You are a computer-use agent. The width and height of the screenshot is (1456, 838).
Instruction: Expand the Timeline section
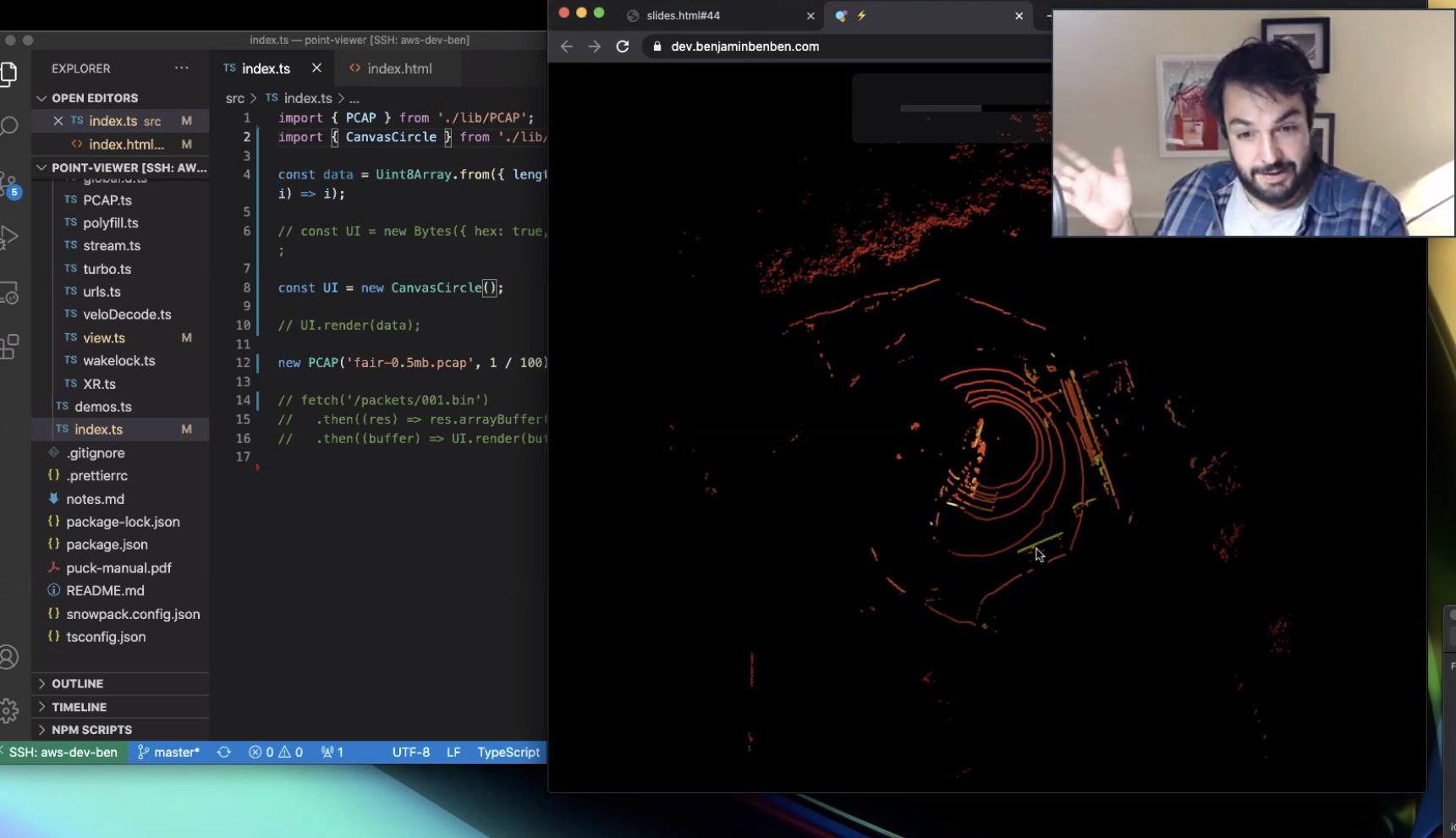pyautogui.click(x=120, y=707)
